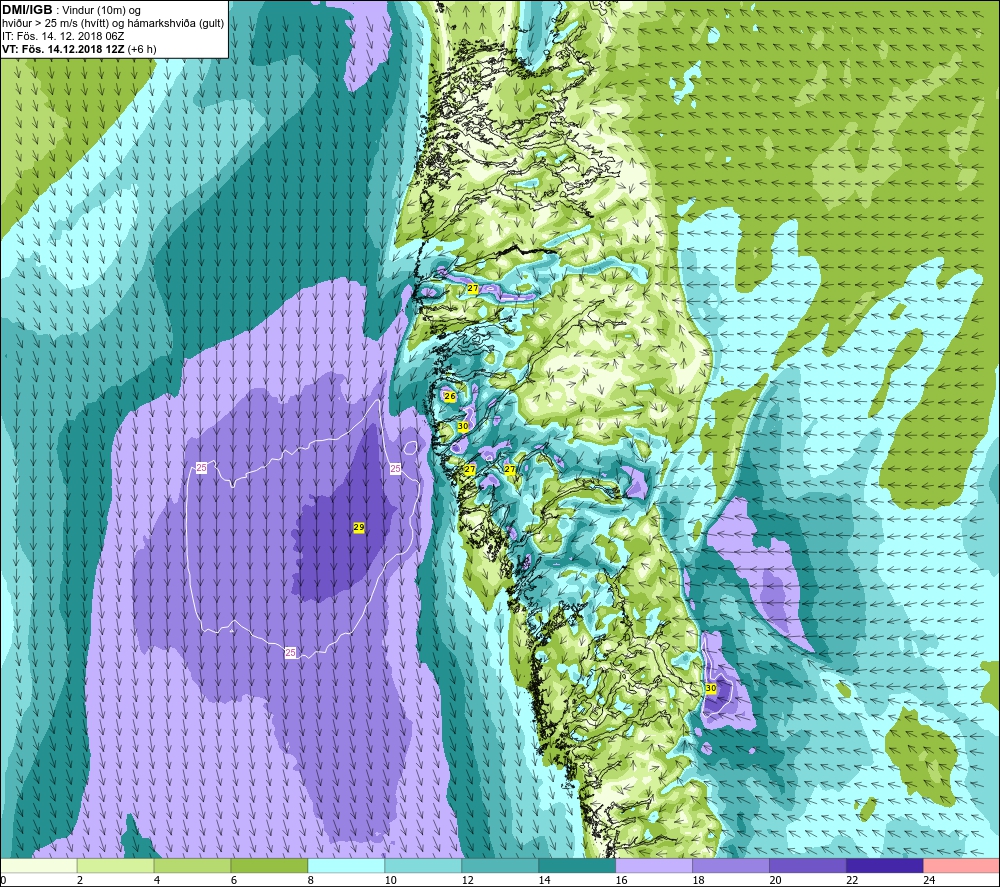The height and width of the screenshot is (887, 1000).
Task: Select the 'IT: Fös. 14. 12. 2018 06Z' line
Action: [63, 36]
